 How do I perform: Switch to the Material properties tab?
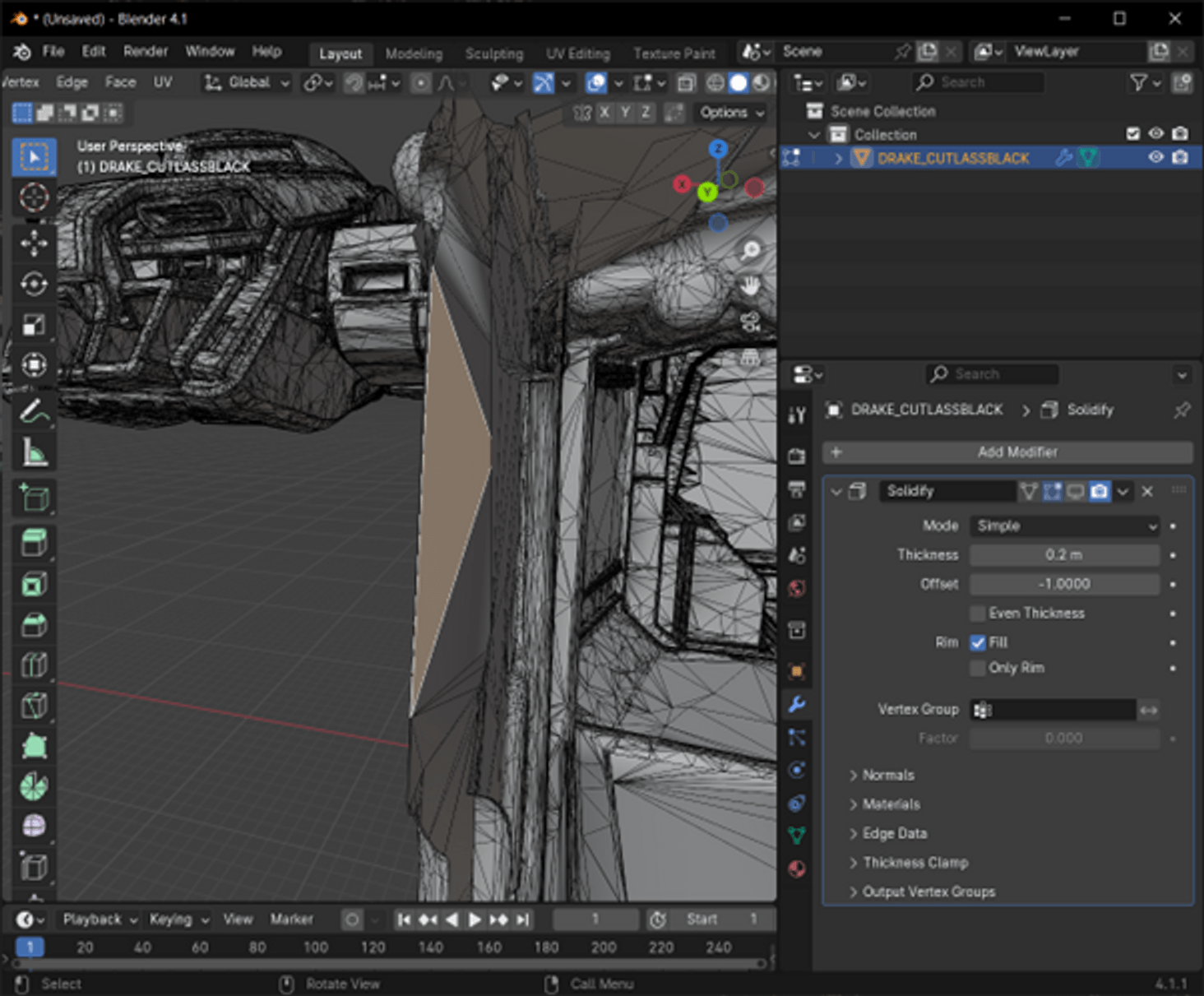coord(796,869)
